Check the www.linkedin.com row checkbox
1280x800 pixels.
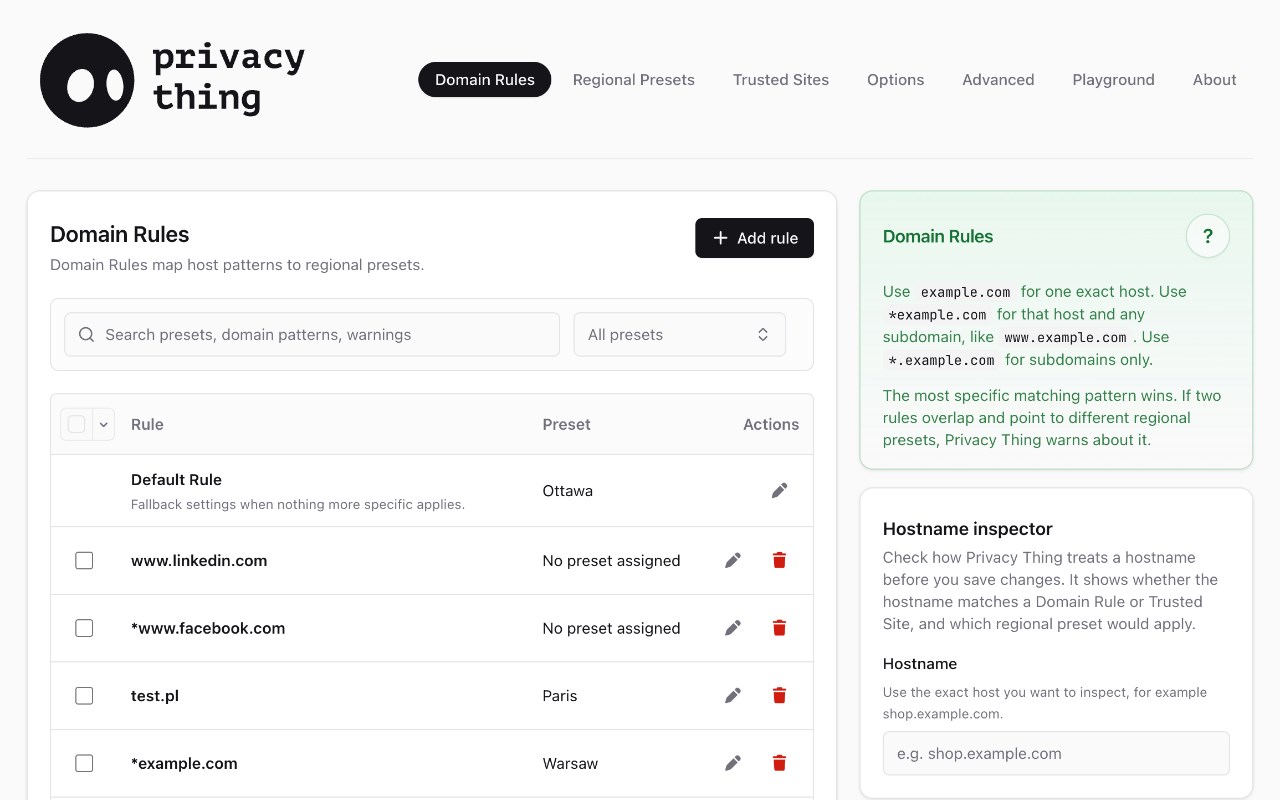[84, 560]
